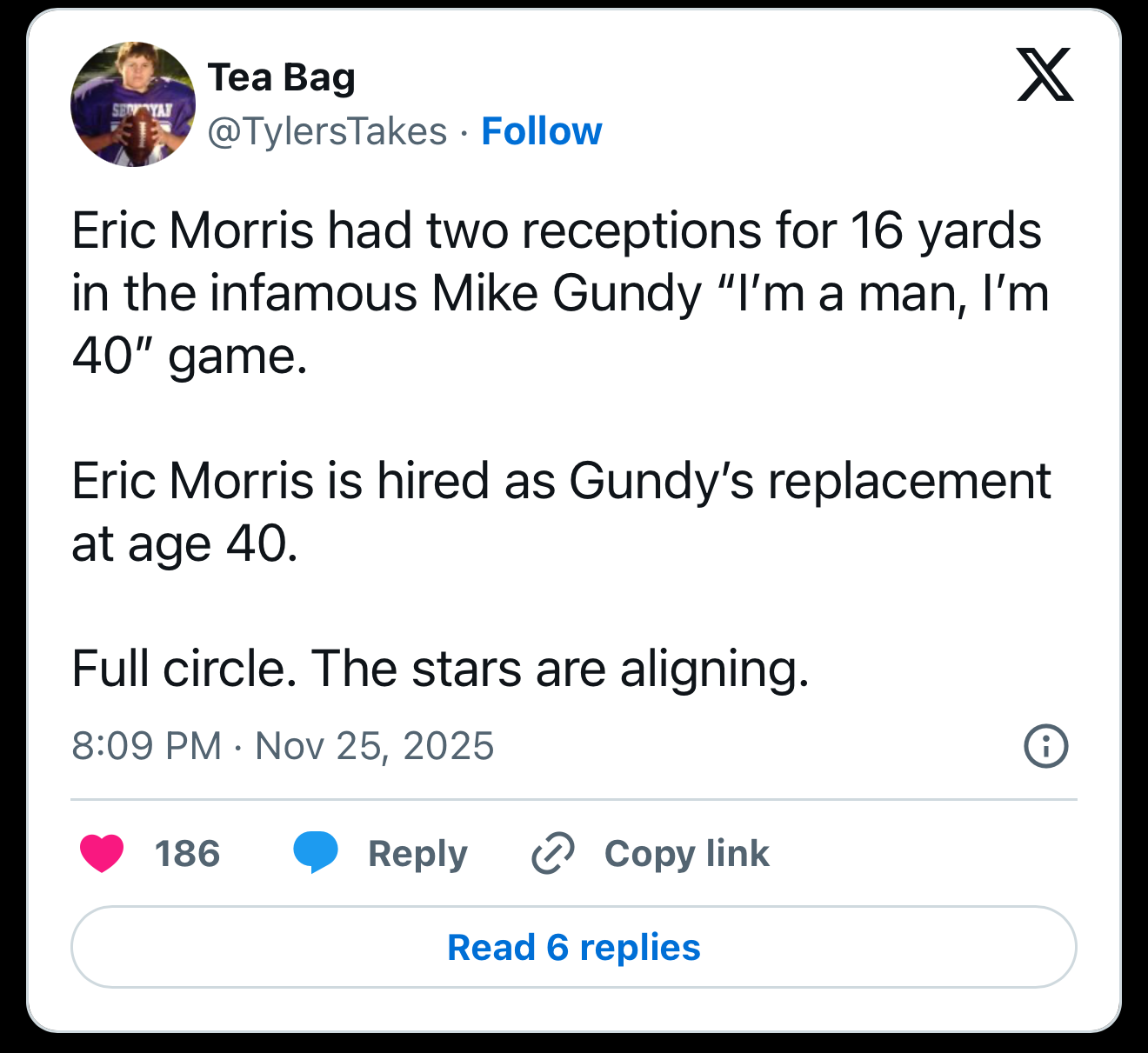Click the Reply label
The height and width of the screenshot is (1053, 1148).
(x=417, y=853)
